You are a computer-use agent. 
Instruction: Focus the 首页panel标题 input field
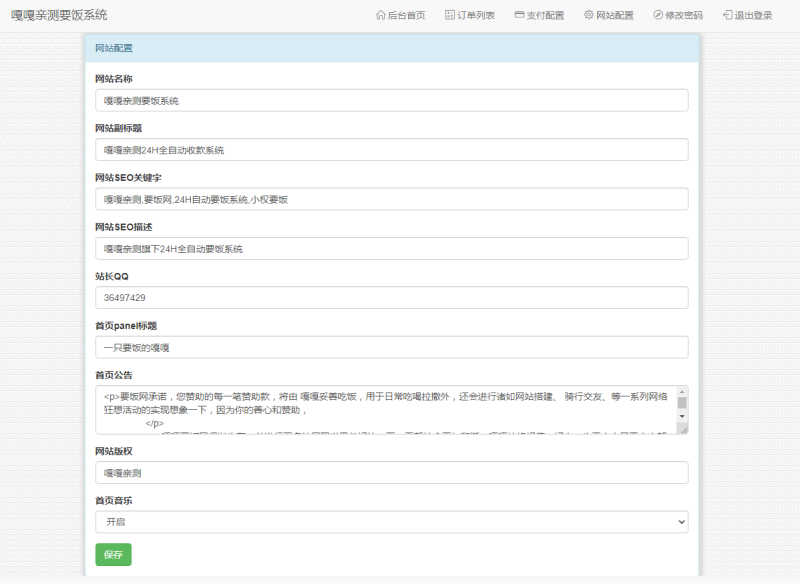click(392, 347)
